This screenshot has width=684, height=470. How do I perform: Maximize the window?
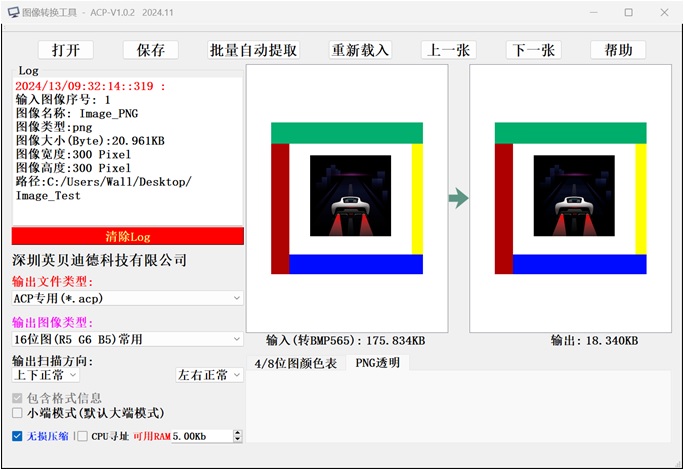629,12
